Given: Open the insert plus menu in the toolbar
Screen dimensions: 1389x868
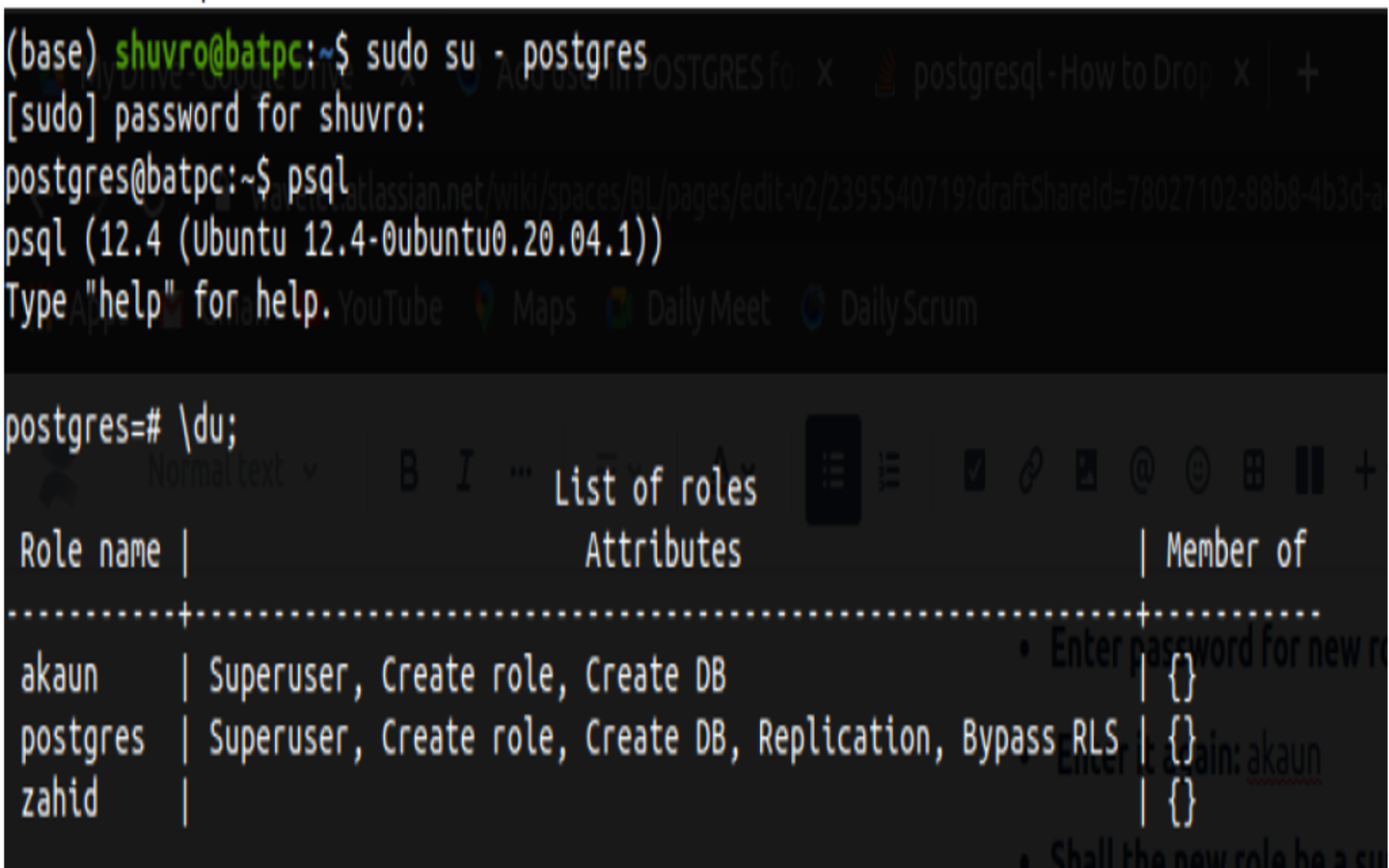Looking at the screenshot, I should coord(1365,472).
